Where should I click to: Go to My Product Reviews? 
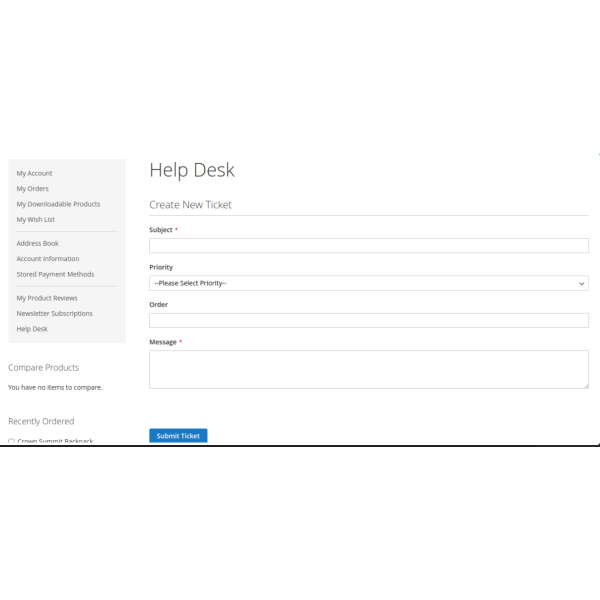pyautogui.click(x=46, y=298)
